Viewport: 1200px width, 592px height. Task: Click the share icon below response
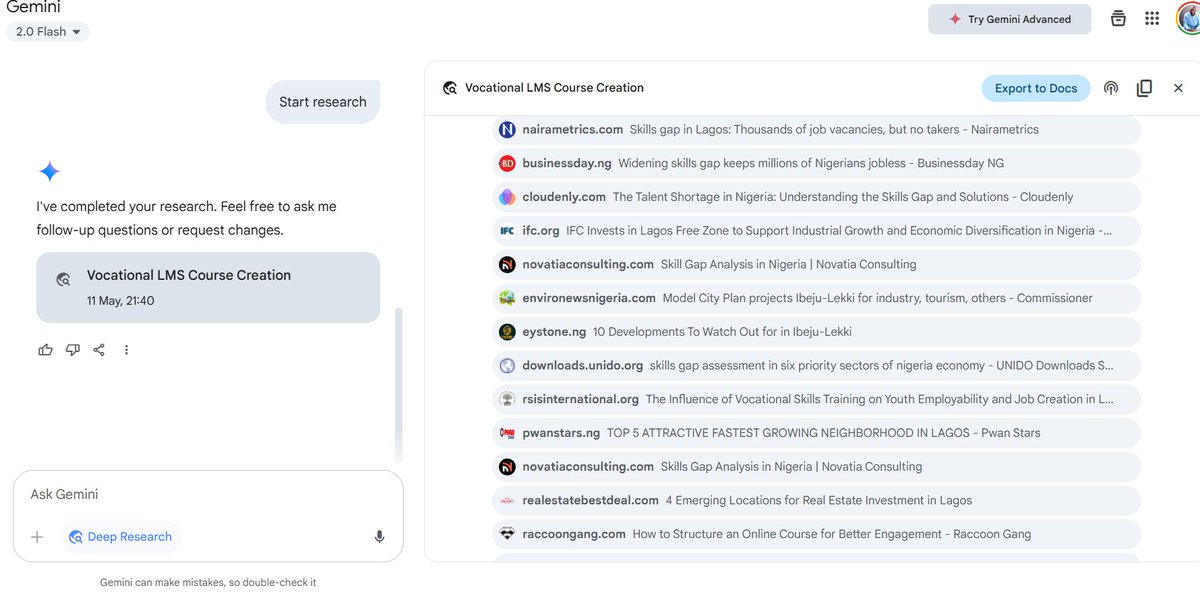[x=99, y=350]
